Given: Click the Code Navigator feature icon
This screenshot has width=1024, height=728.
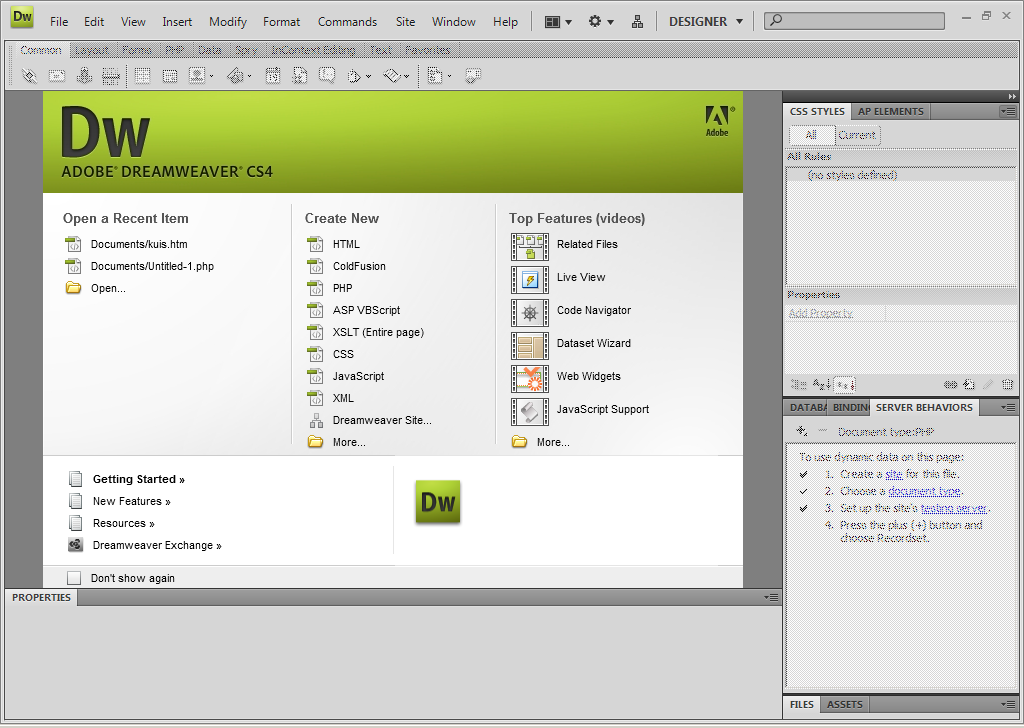Looking at the screenshot, I should point(529,311).
